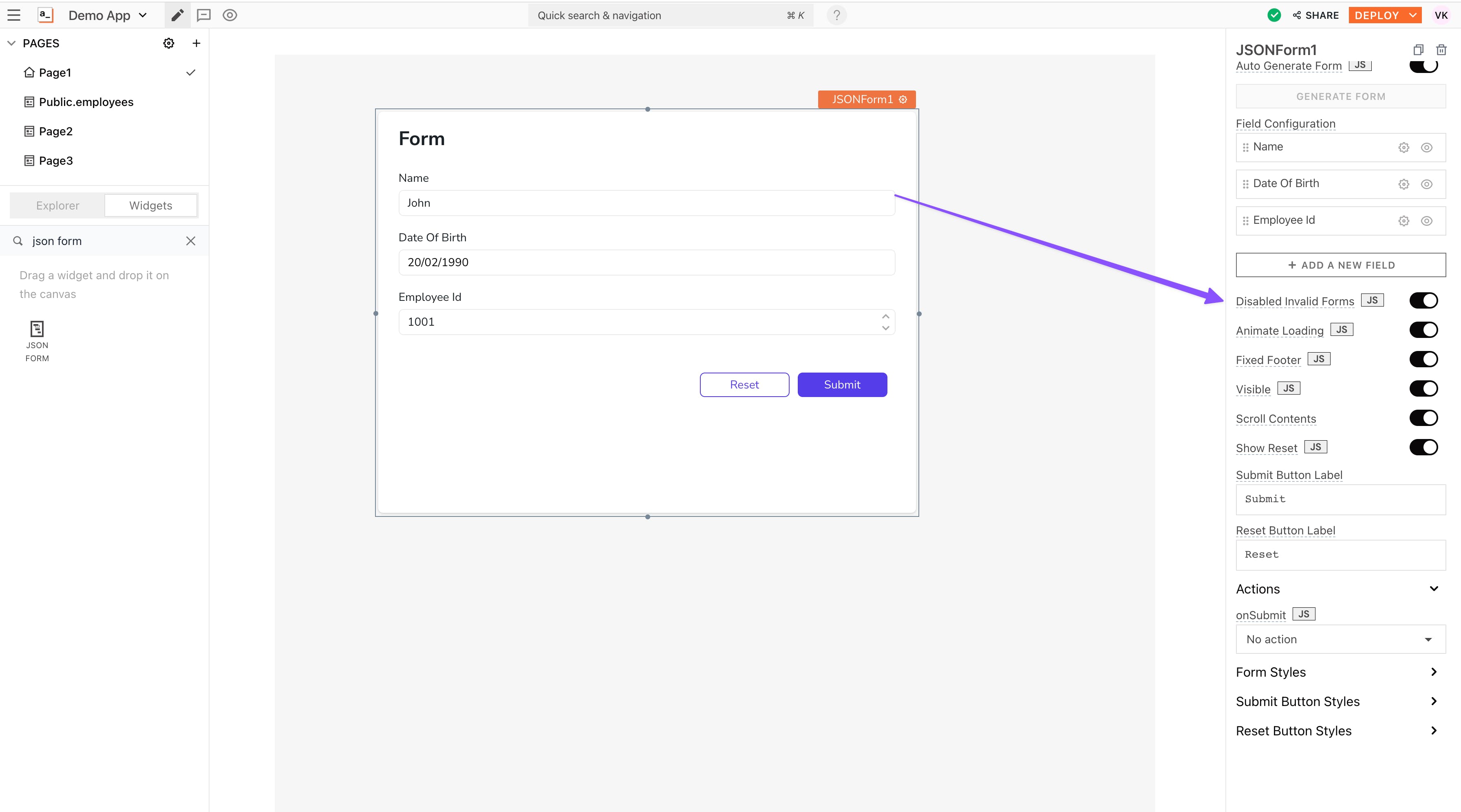Turn off the Fixed Footer toggle
Image resolution: width=1461 pixels, height=812 pixels.
pyautogui.click(x=1423, y=360)
